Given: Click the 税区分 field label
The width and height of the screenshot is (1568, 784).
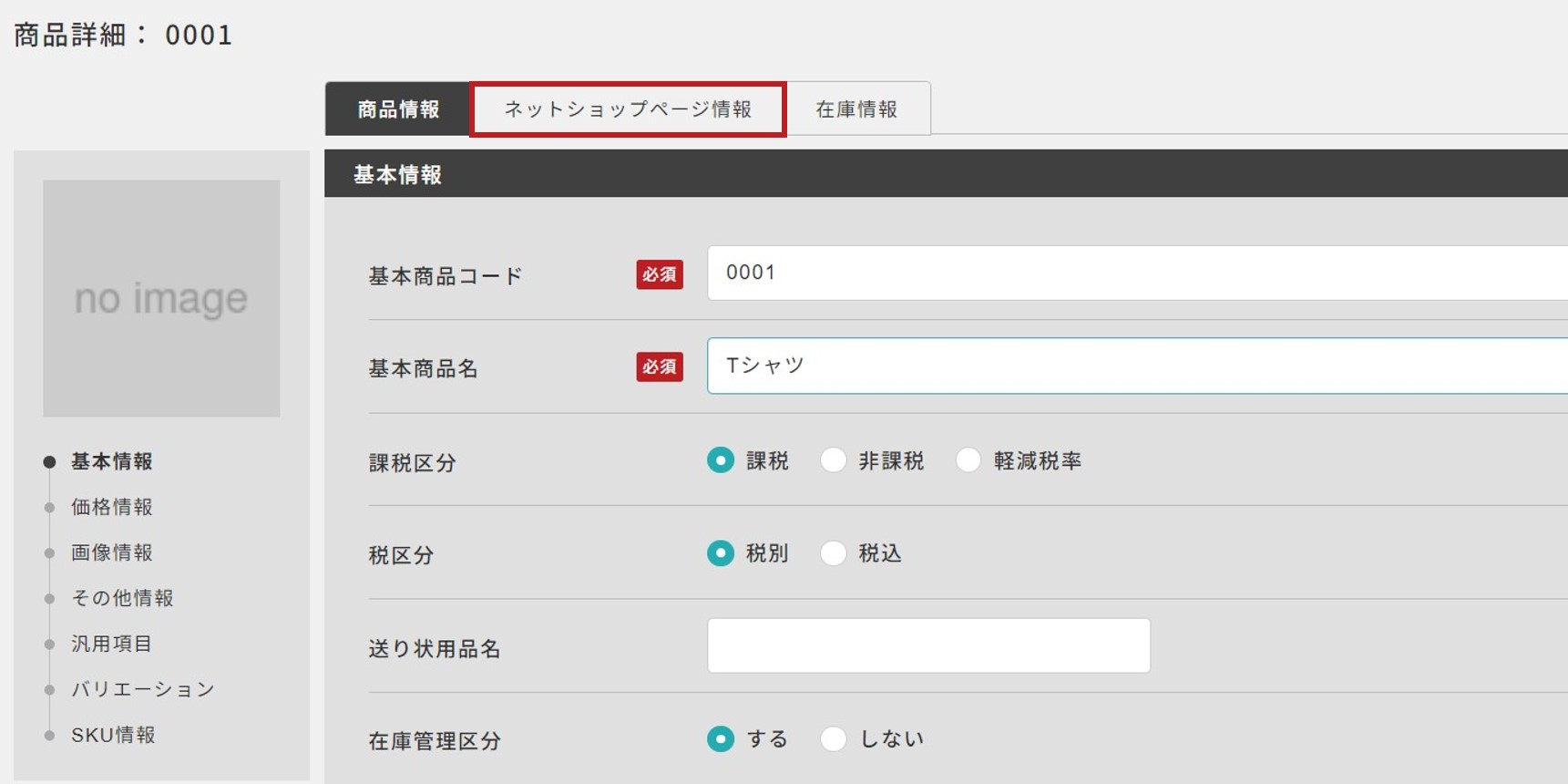Looking at the screenshot, I should point(401,555).
